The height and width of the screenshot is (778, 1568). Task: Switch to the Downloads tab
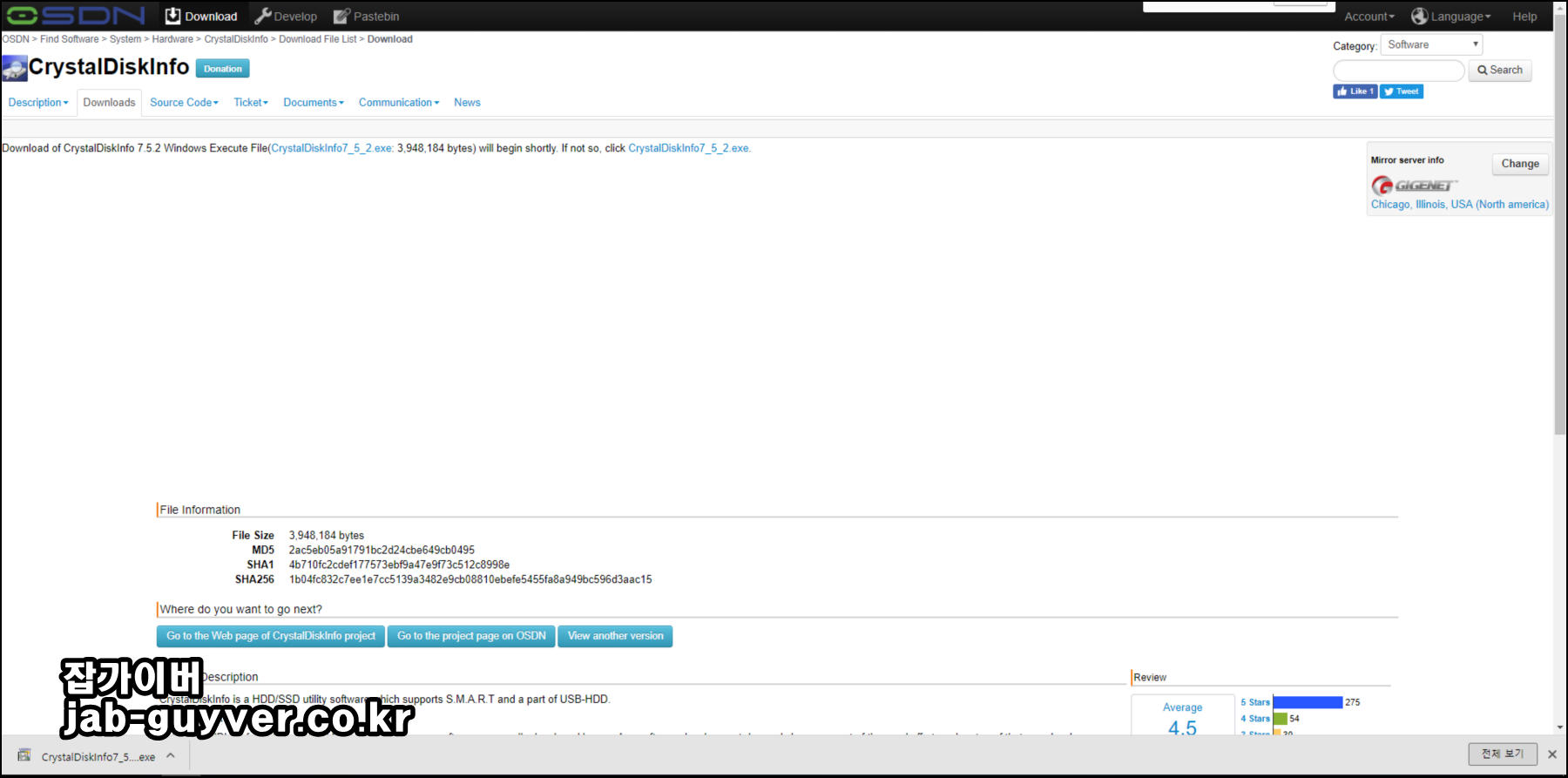pyautogui.click(x=109, y=103)
